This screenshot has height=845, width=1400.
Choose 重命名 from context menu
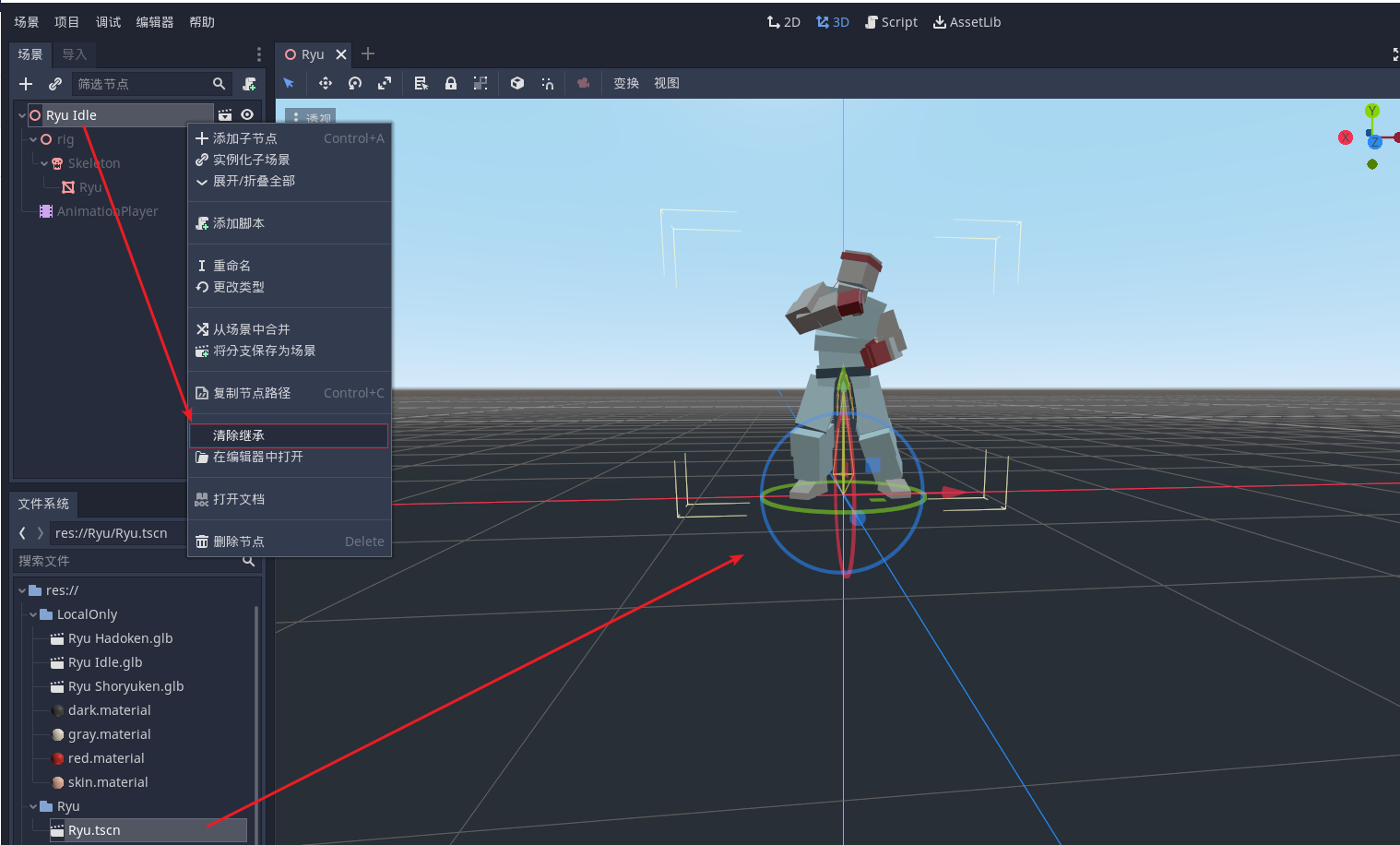[x=290, y=266]
